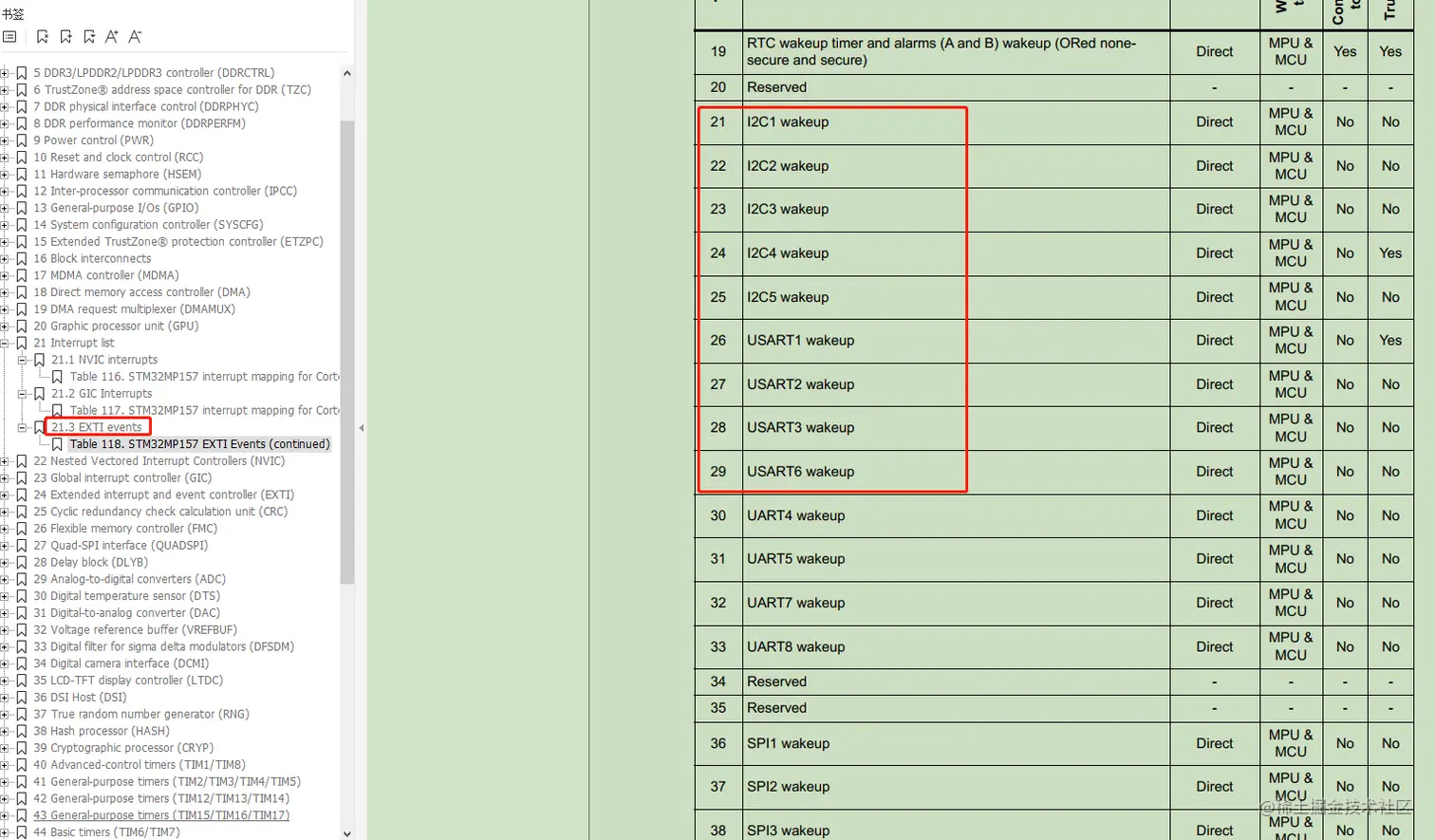Expand the 5 DDR3/LPDDR2/LPDDR3 controller node
This screenshot has width=1435, height=840.
(5, 73)
